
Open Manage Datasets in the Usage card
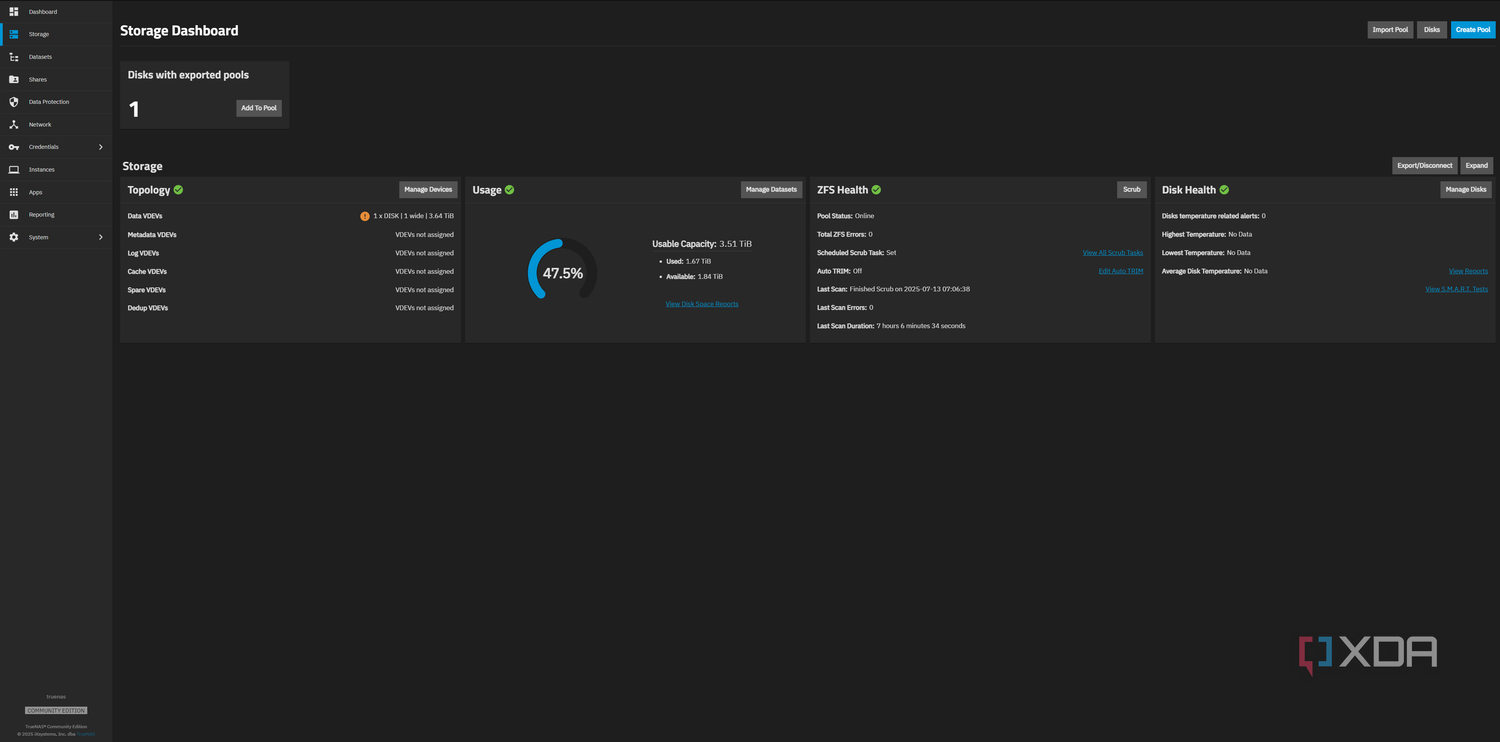(x=771, y=189)
